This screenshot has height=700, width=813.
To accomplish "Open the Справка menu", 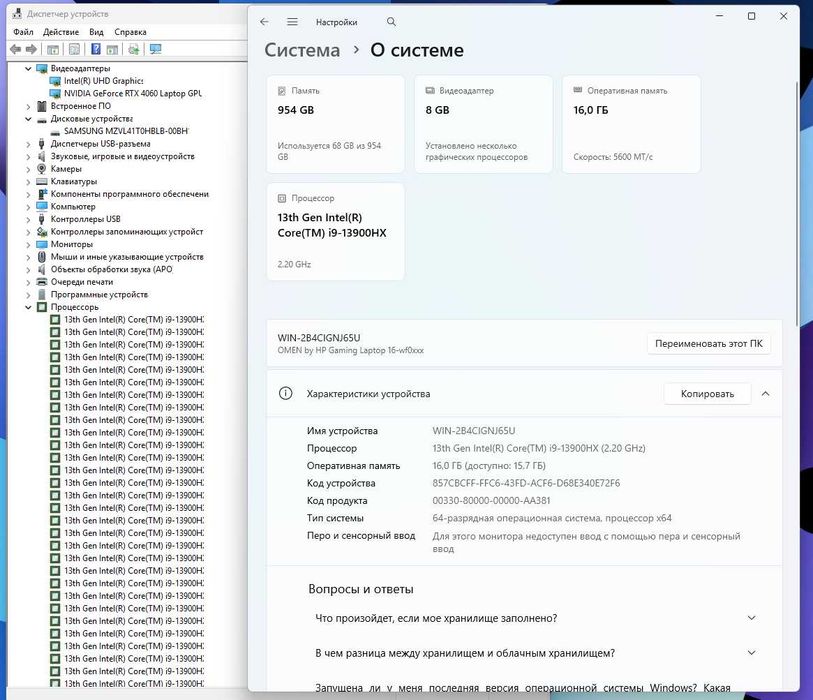I will tap(130, 32).
